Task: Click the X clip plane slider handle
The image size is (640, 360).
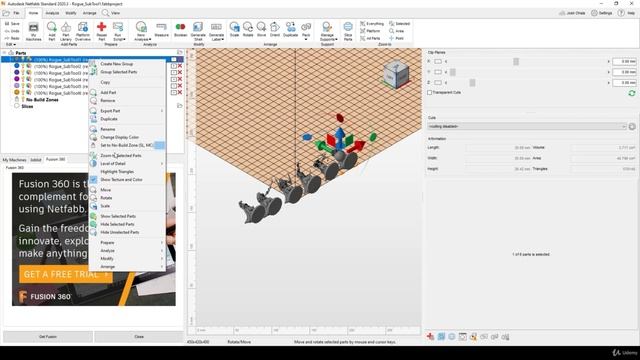Action: pos(516,62)
